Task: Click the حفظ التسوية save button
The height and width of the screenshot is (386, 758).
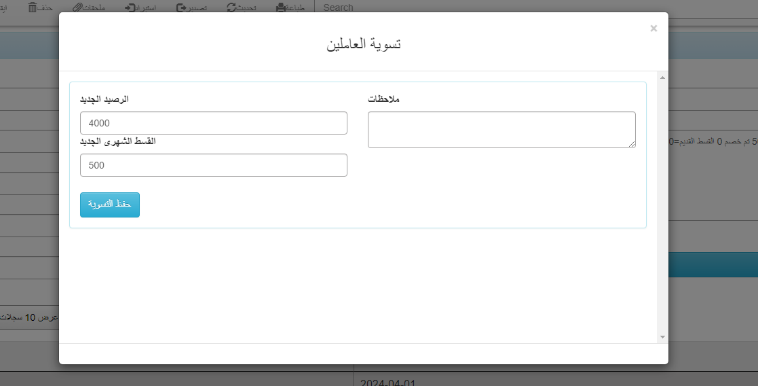Action: pyautogui.click(x=110, y=205)
